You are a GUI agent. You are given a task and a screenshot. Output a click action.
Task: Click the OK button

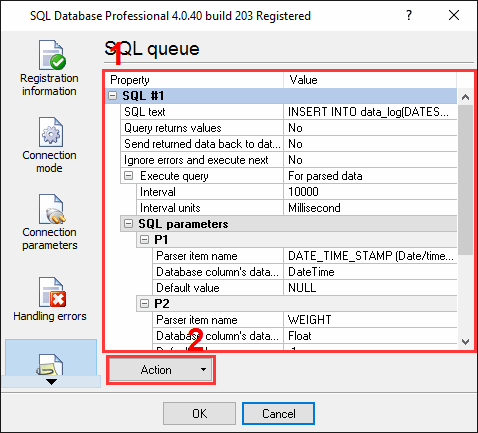tap(199, 413)
